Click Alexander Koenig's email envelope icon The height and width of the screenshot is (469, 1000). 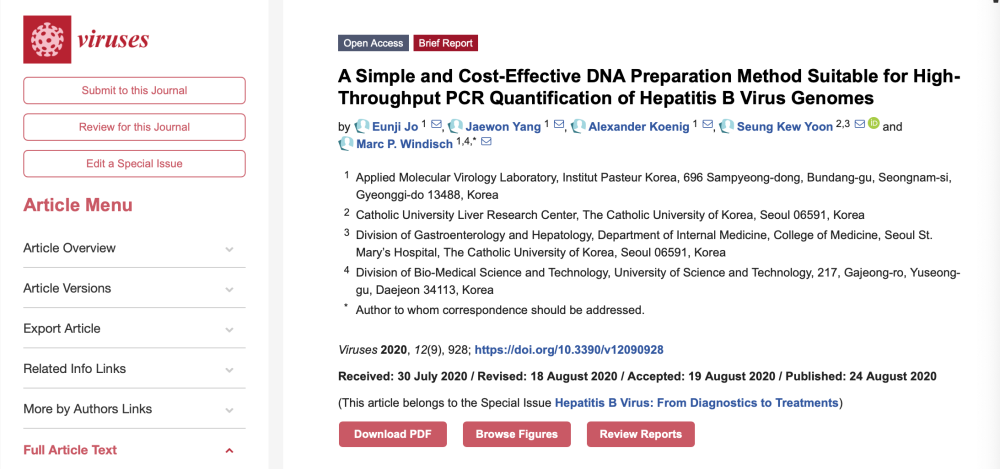(x=707, y=126)
